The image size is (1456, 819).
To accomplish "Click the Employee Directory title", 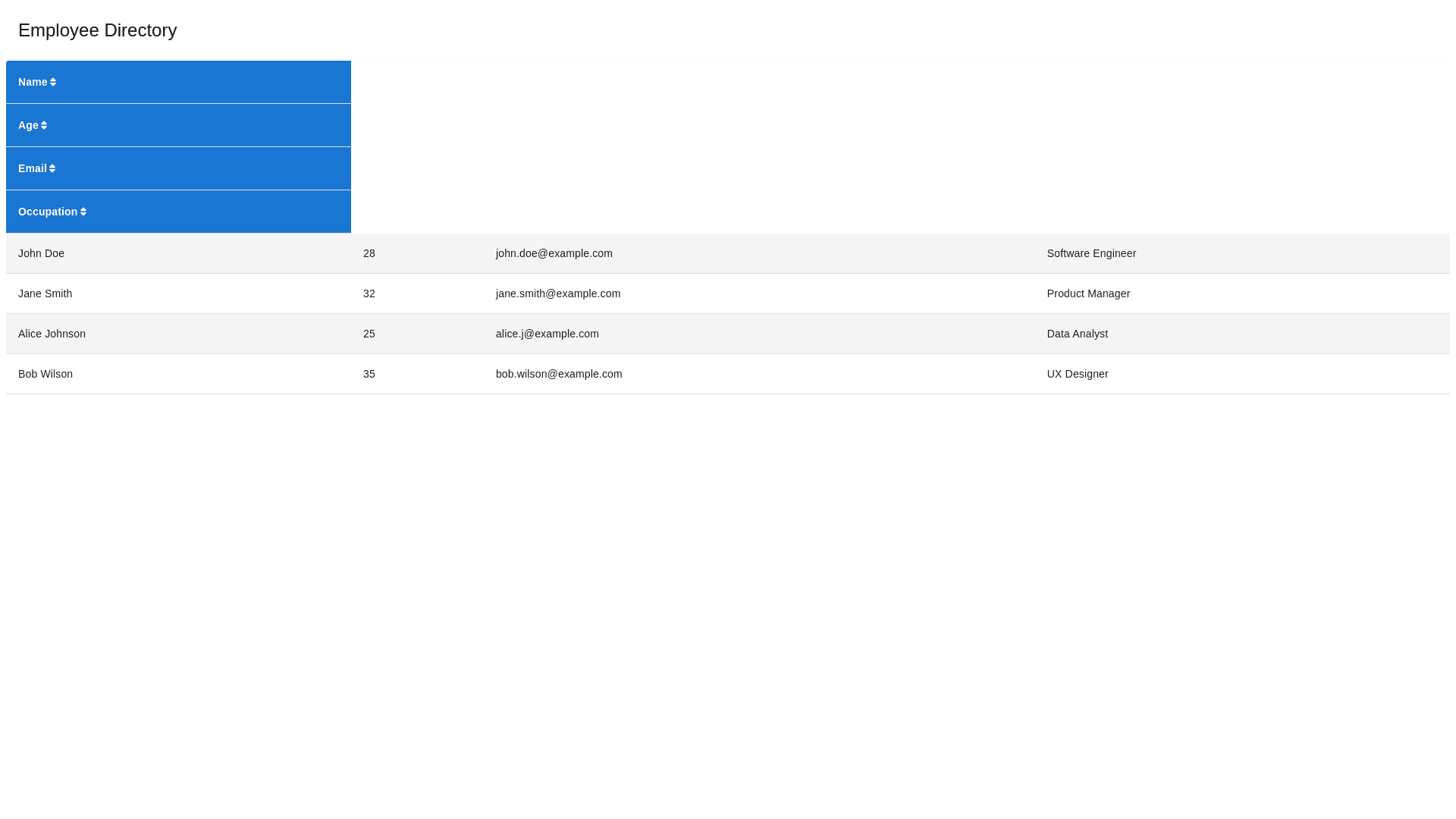I will coord(97,30).
